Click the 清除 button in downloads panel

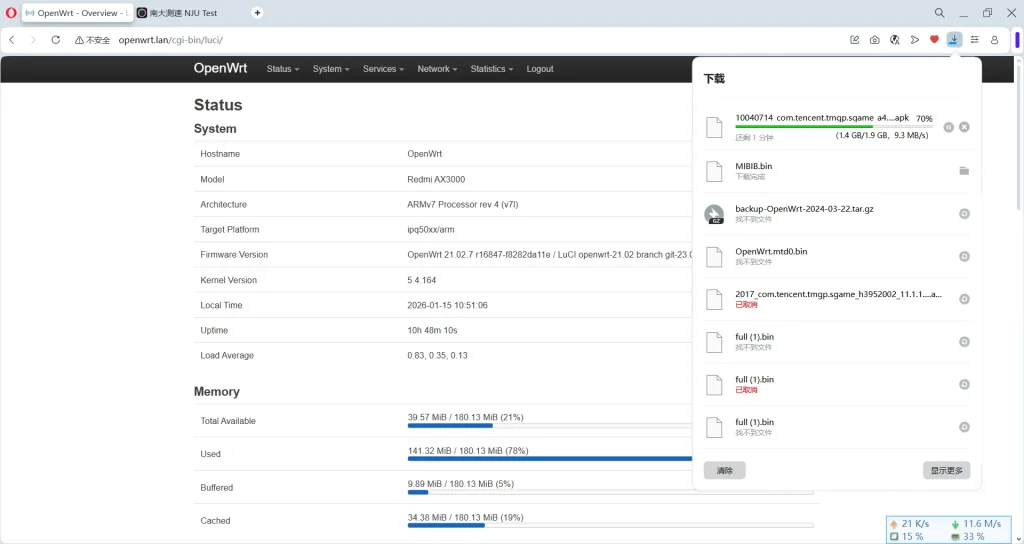pos(724,470)
